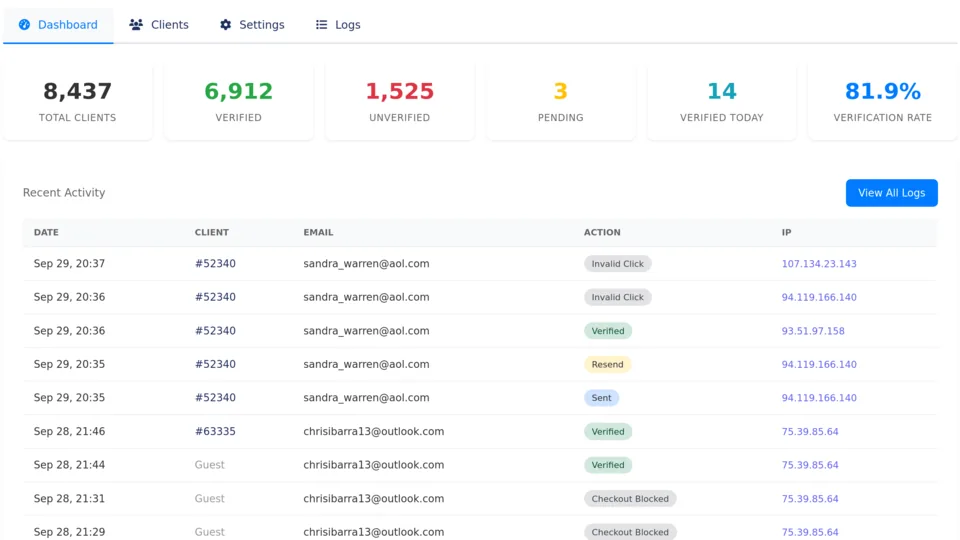Screen dimensions: 960x540
Task: Click IP 94.119.166.140 in Sep 29, 20:36 row
Action: [x=819, y=298]
